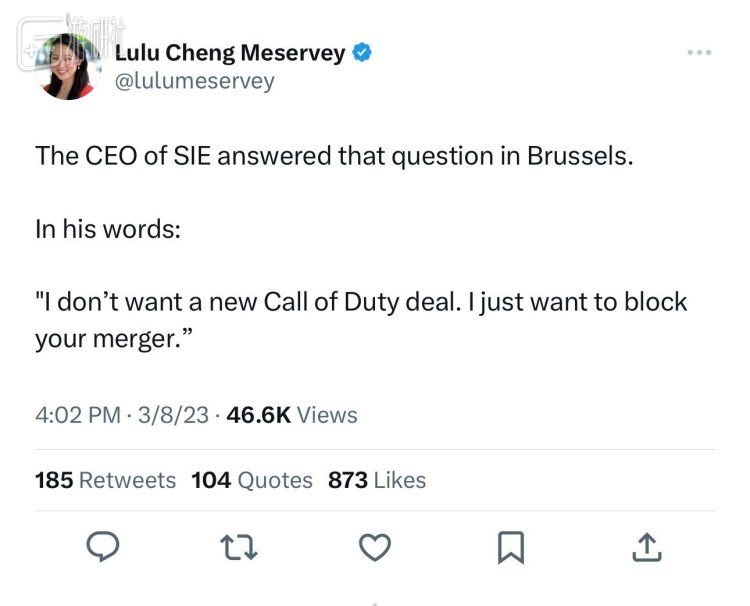This screenshot has width=750, height=606.
Task: View the 104 Quotes list
Action: [x=251, y=480]
